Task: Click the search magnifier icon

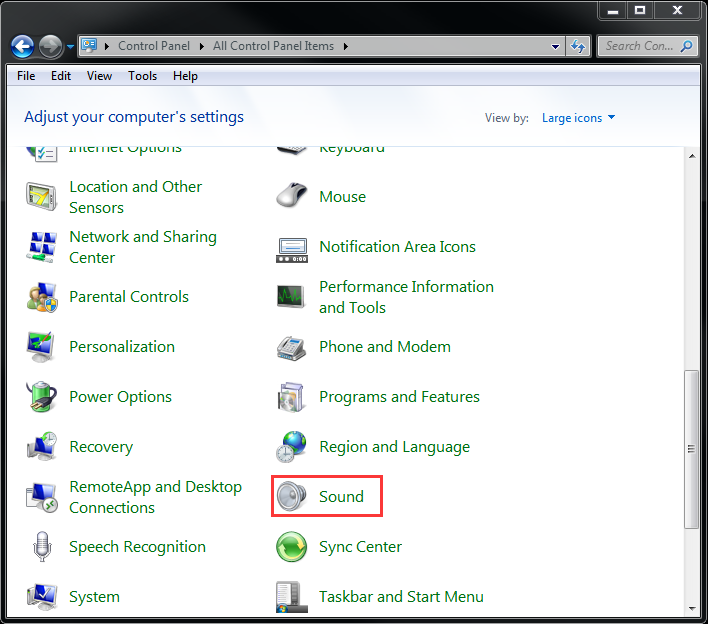Action: click(686, 46)
